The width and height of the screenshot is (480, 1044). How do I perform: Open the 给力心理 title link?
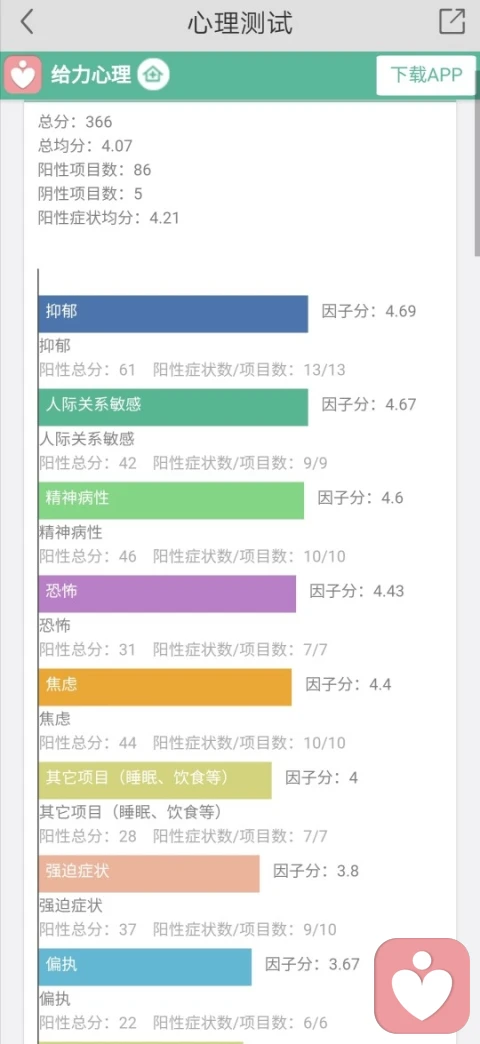point(91,75)
